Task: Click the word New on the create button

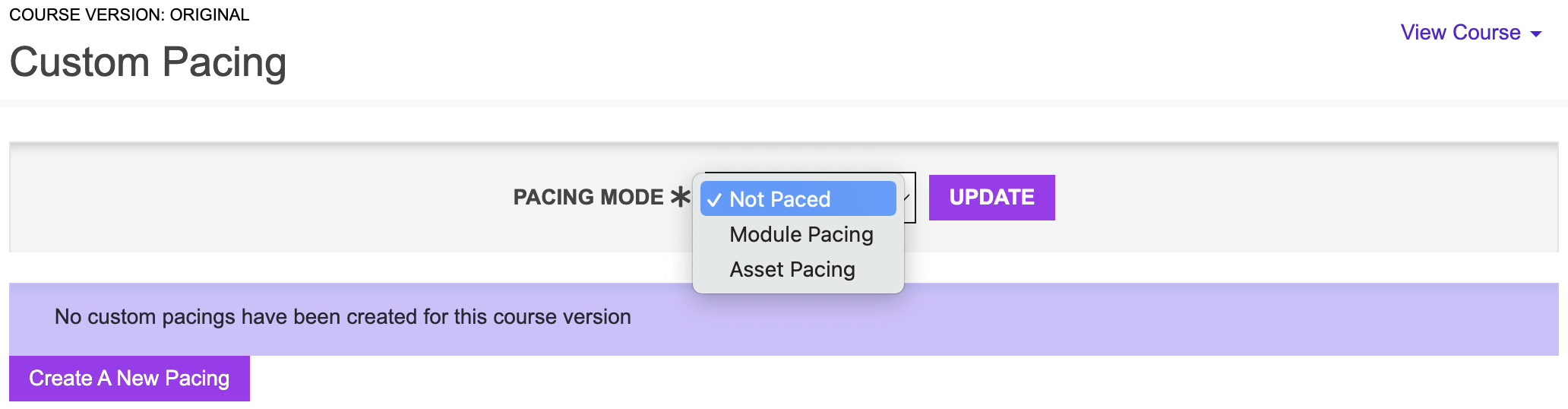Action: click(138, 379)
